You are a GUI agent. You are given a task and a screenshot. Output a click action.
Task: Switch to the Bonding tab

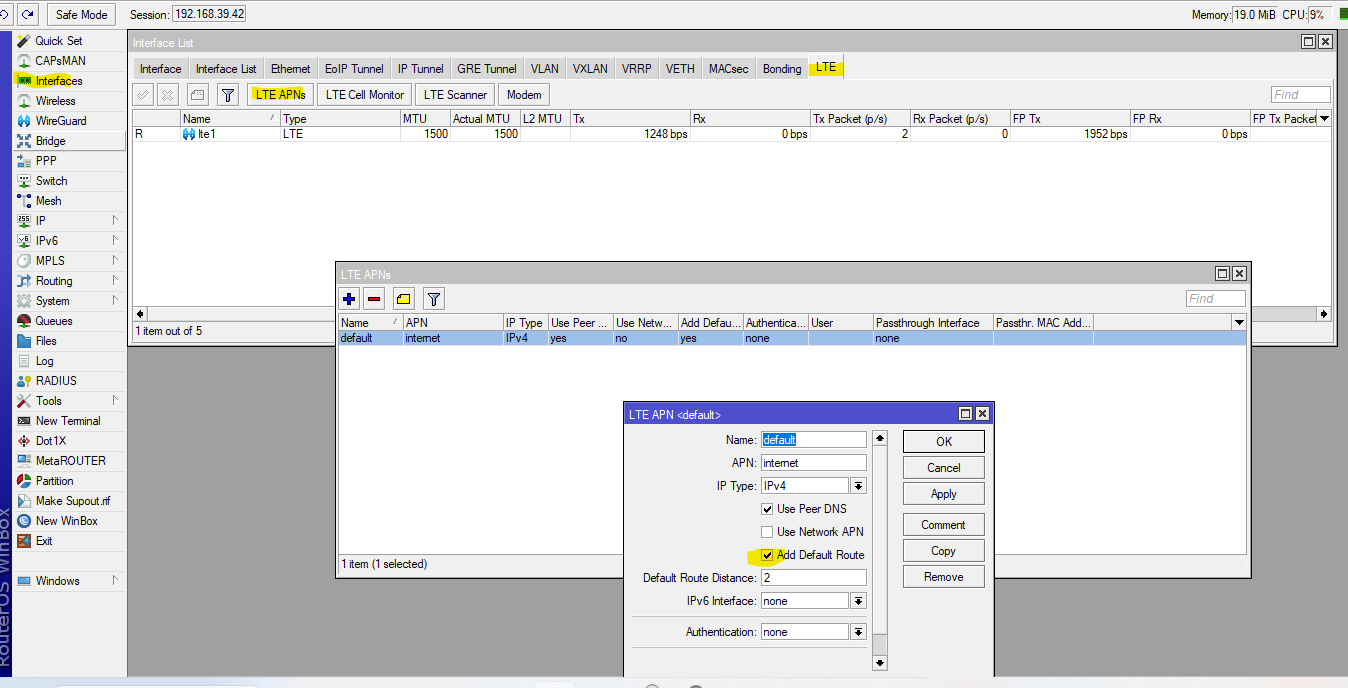click(x=782, y=69)
